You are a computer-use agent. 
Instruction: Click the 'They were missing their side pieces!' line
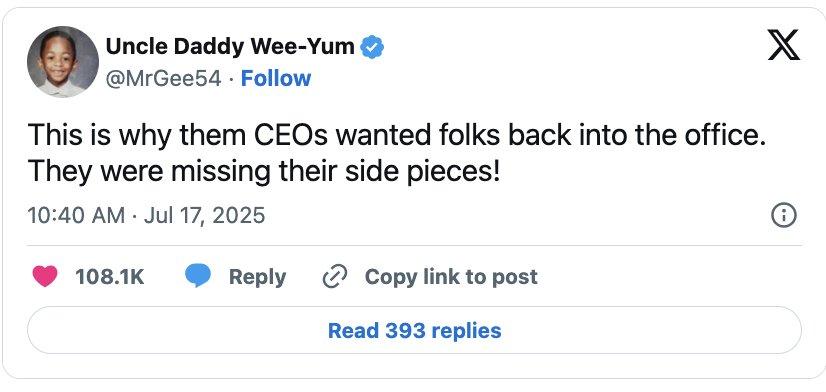263,171
